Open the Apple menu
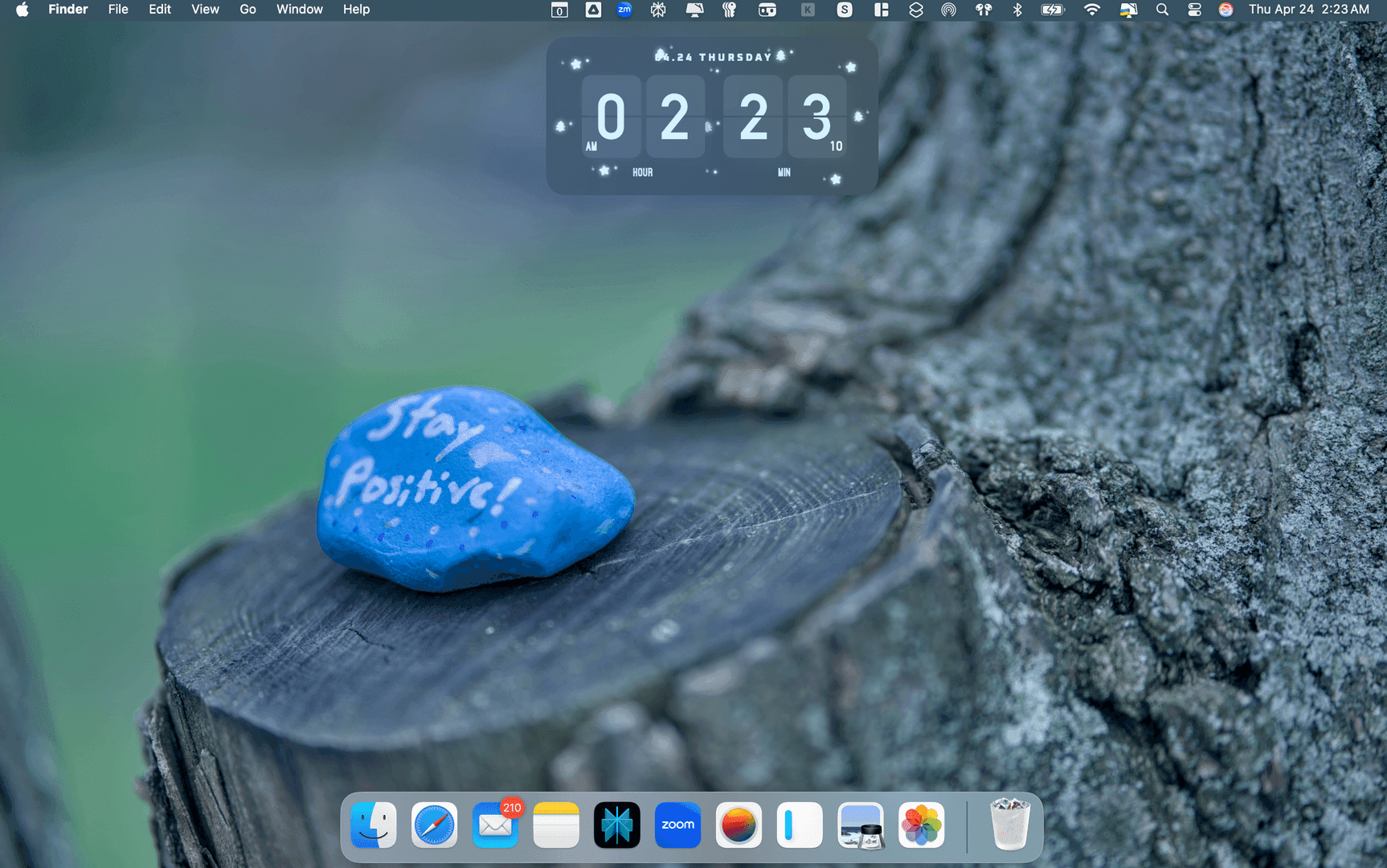Screen dimensions: 1387x868 23,10
